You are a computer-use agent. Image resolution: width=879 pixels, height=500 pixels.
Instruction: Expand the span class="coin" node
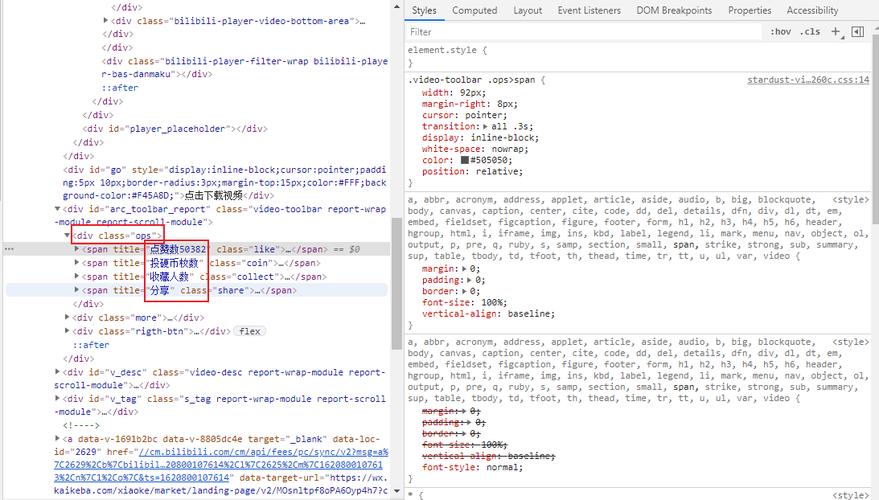(x=77, y=263)
